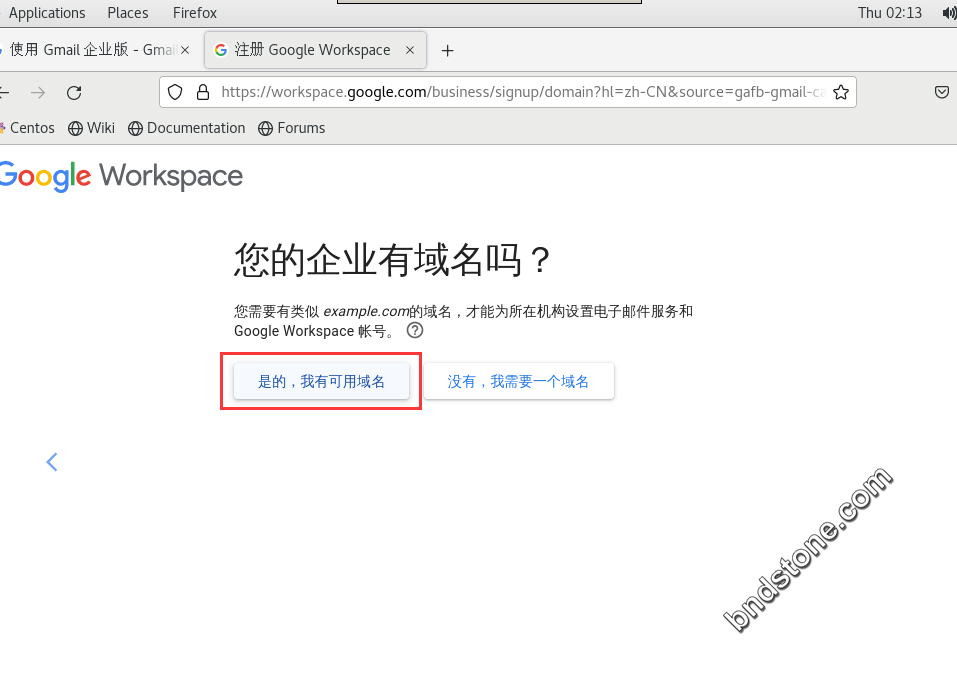
Task: Click the example.com italic text
Action: click(366, 311)
